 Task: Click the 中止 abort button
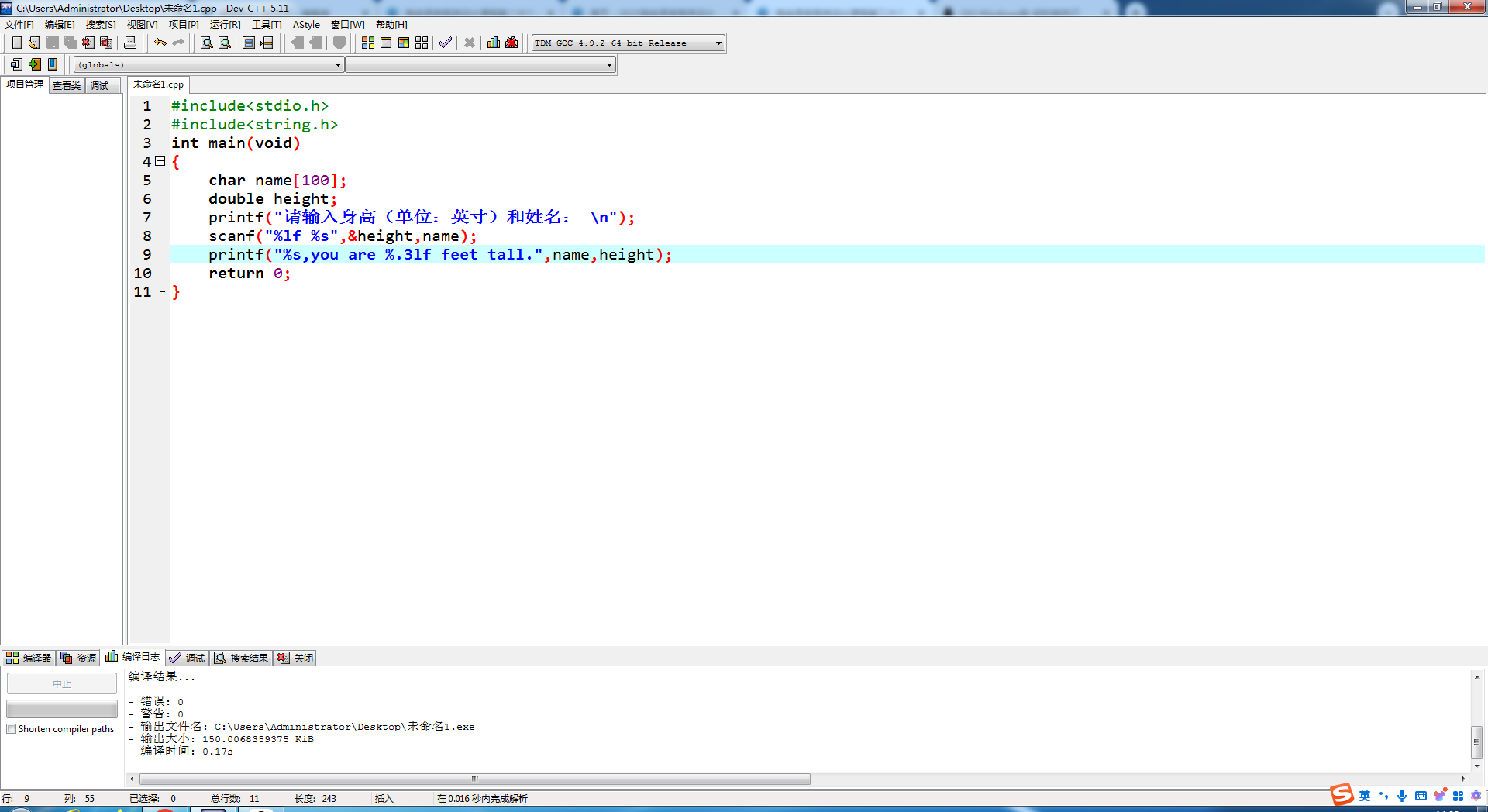[x=62, y=683]
